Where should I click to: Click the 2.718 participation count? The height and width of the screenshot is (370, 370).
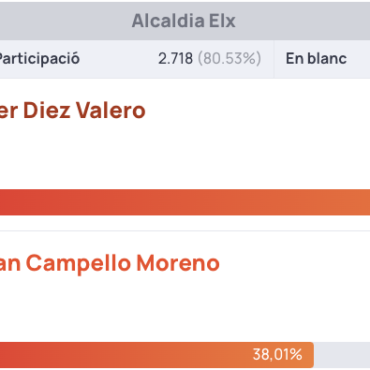[175, 59]
